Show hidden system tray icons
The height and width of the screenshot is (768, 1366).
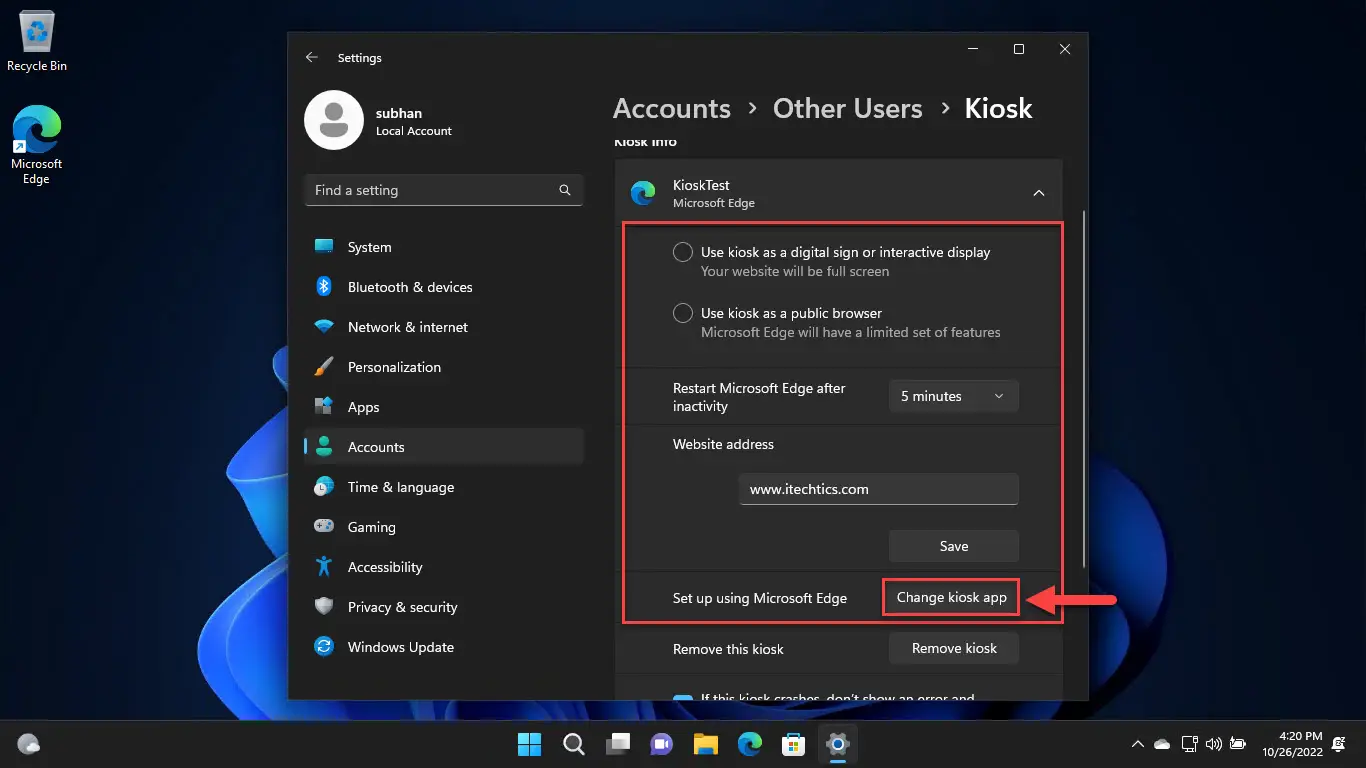pyautogui.click(x=1137, y=744)
